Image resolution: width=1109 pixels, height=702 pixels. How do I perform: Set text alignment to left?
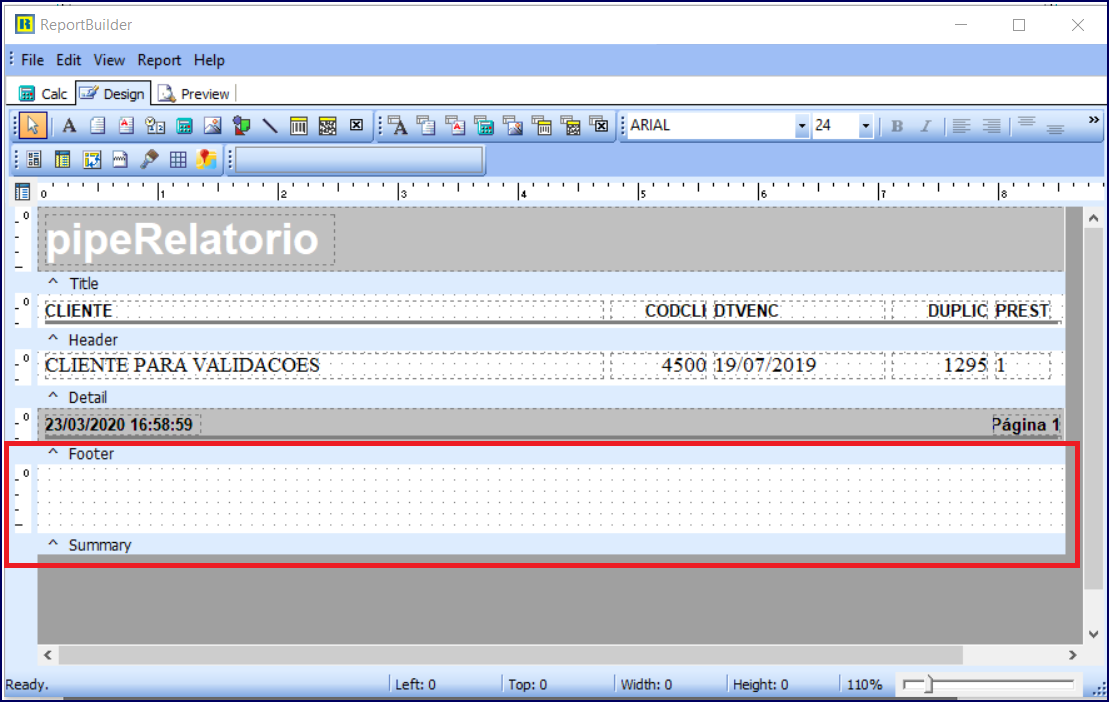(960, 126)
